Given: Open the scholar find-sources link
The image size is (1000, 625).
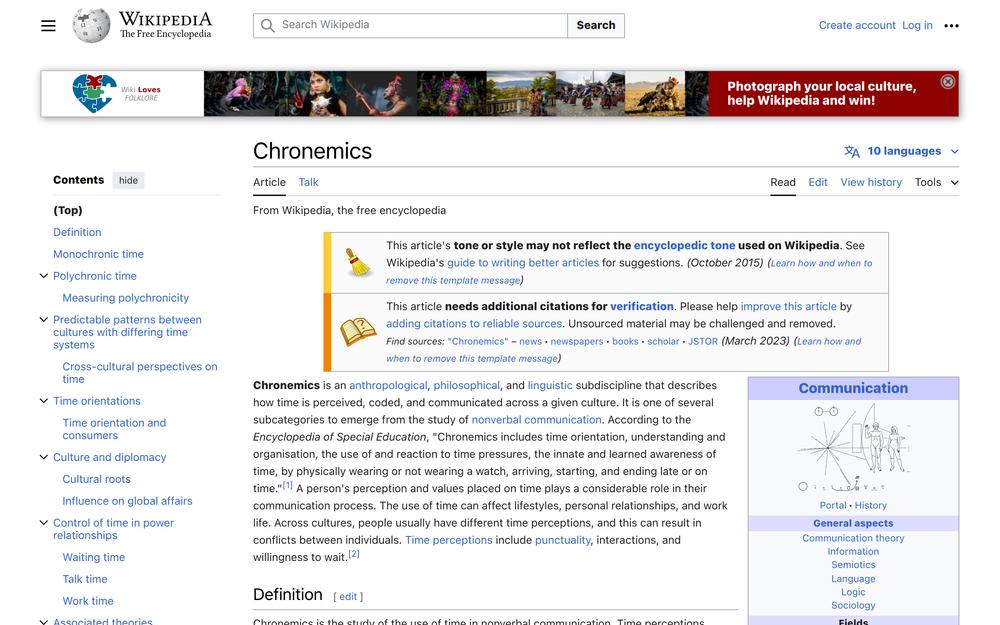Looking at the screenshot, I should (x=663, y=342).
